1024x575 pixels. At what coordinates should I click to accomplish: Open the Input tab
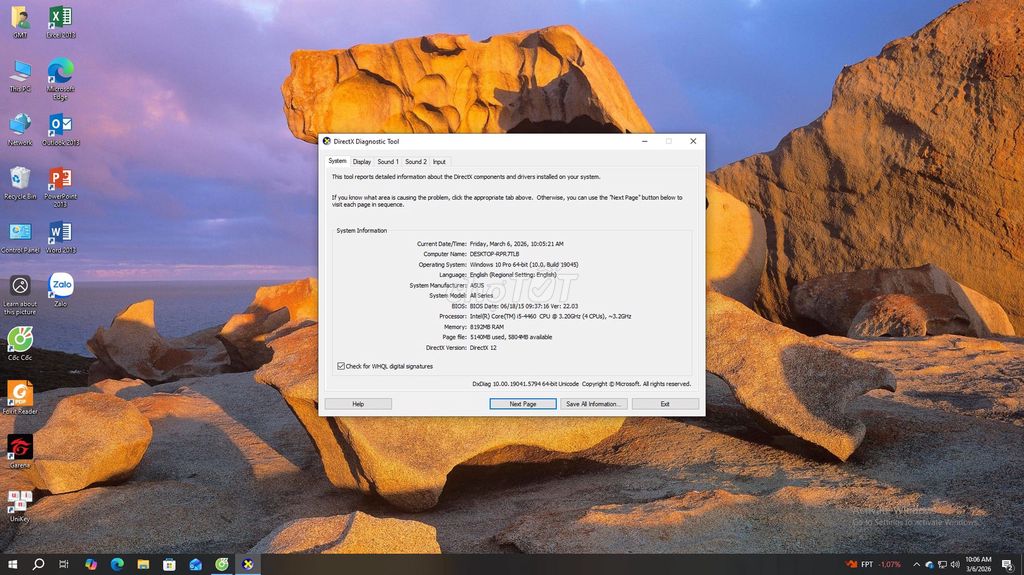tap(439, 161)
